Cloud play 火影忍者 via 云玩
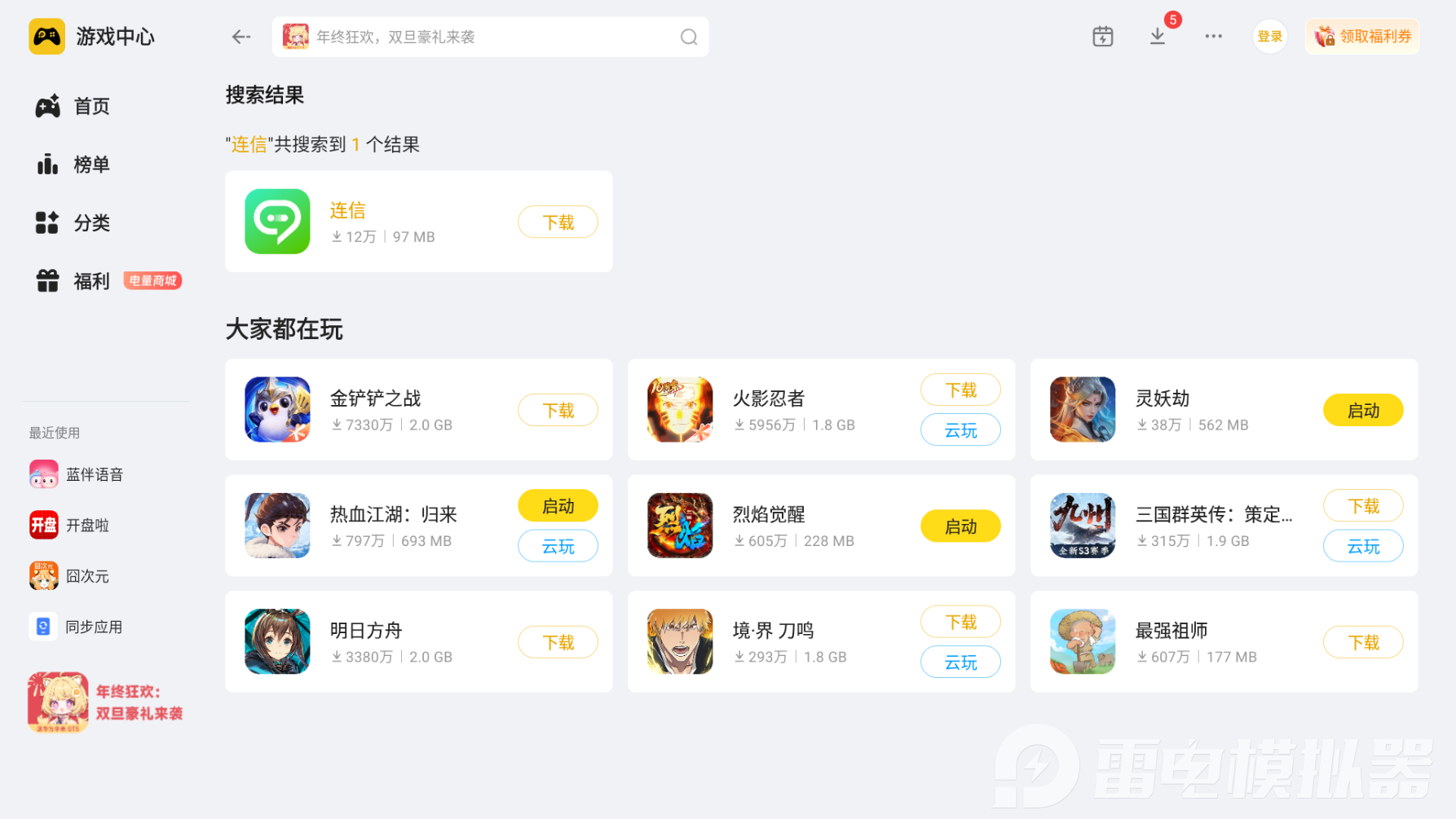Image resolution: width=1456 pixels, height=819 pixels. click(x=960, y=430)
